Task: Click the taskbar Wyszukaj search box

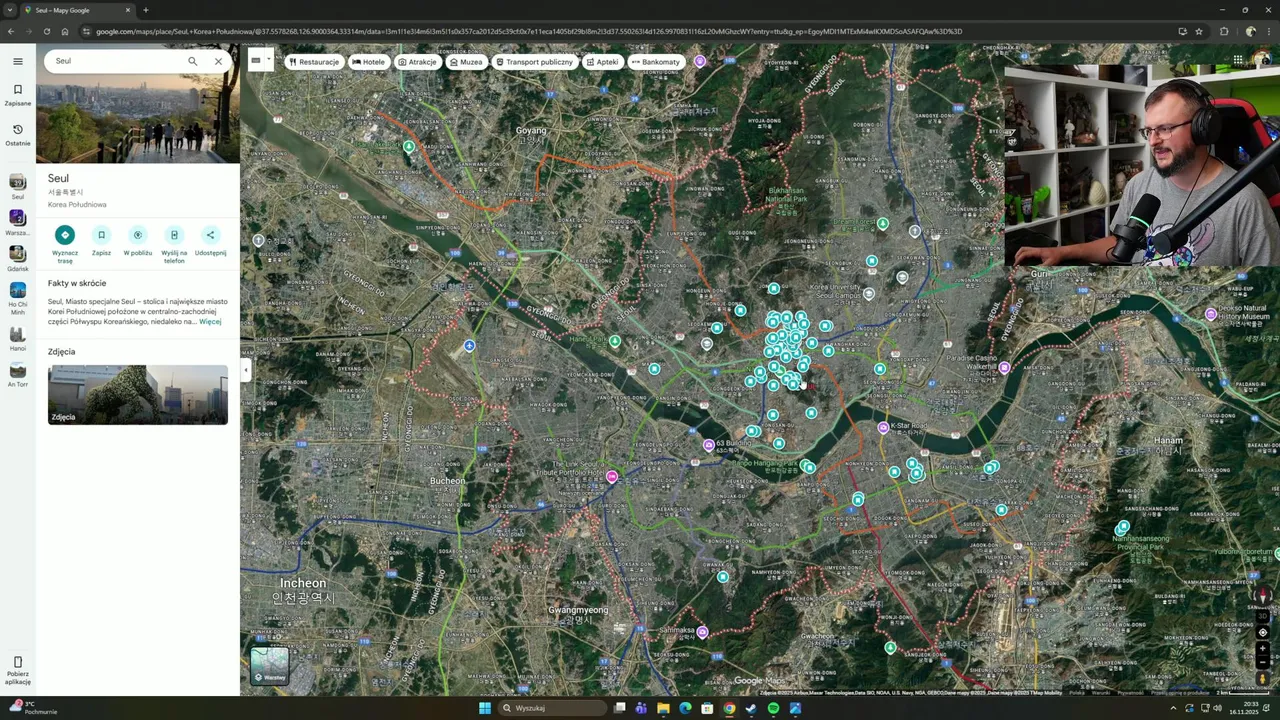Action: click(x=553, y=708)
